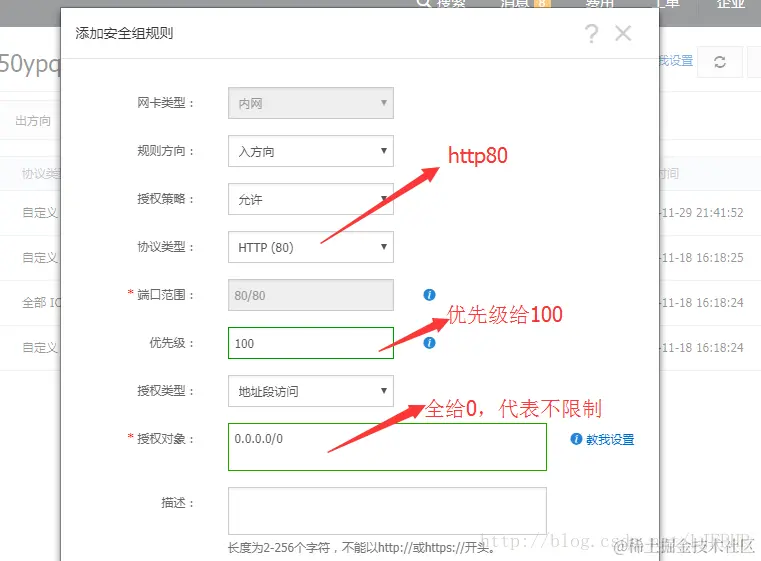Click the dialog title 添加安全组规则

pyautogui.click(x=124, y=33)
